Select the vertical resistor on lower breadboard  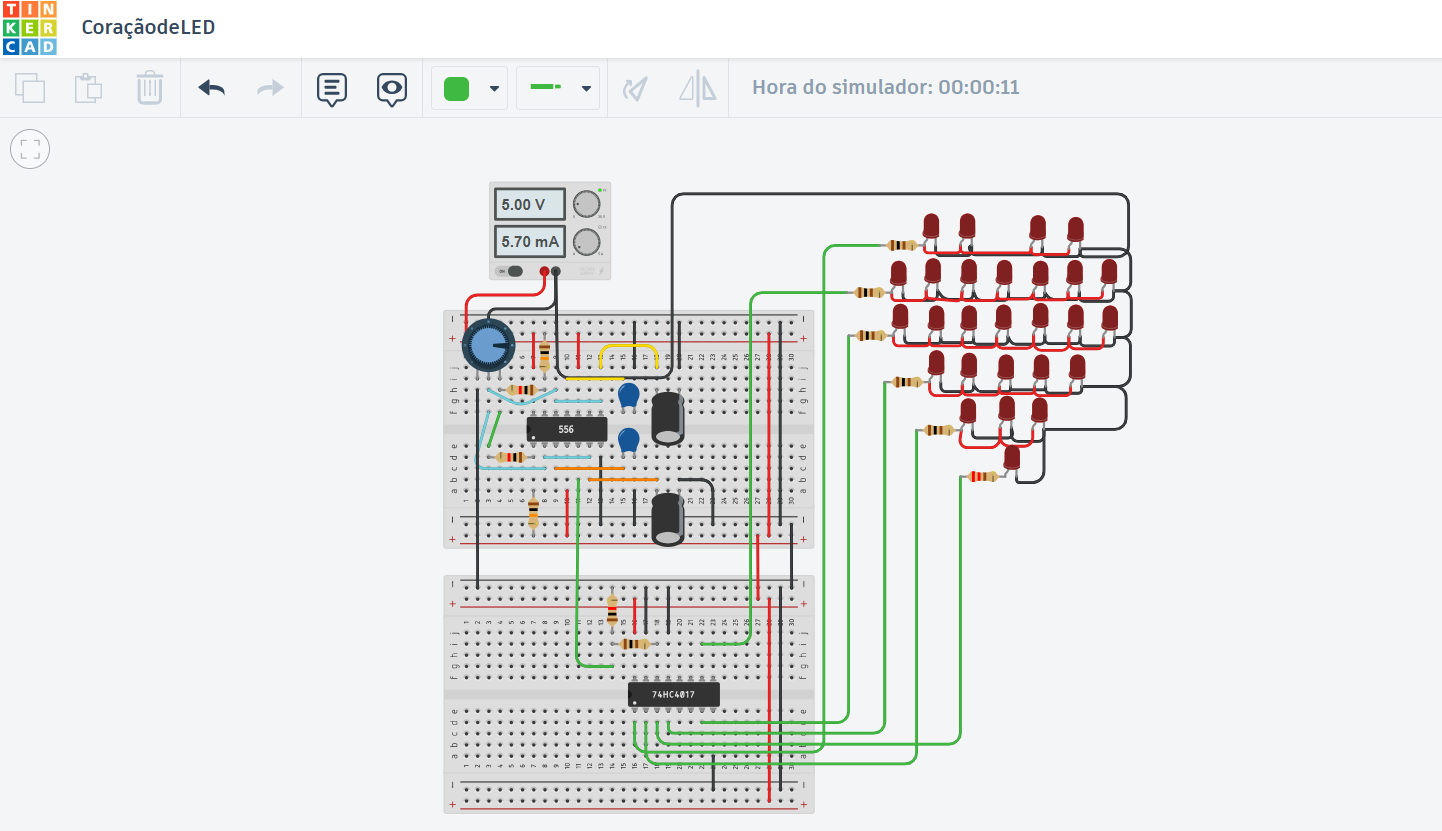(x=612, y=610)
